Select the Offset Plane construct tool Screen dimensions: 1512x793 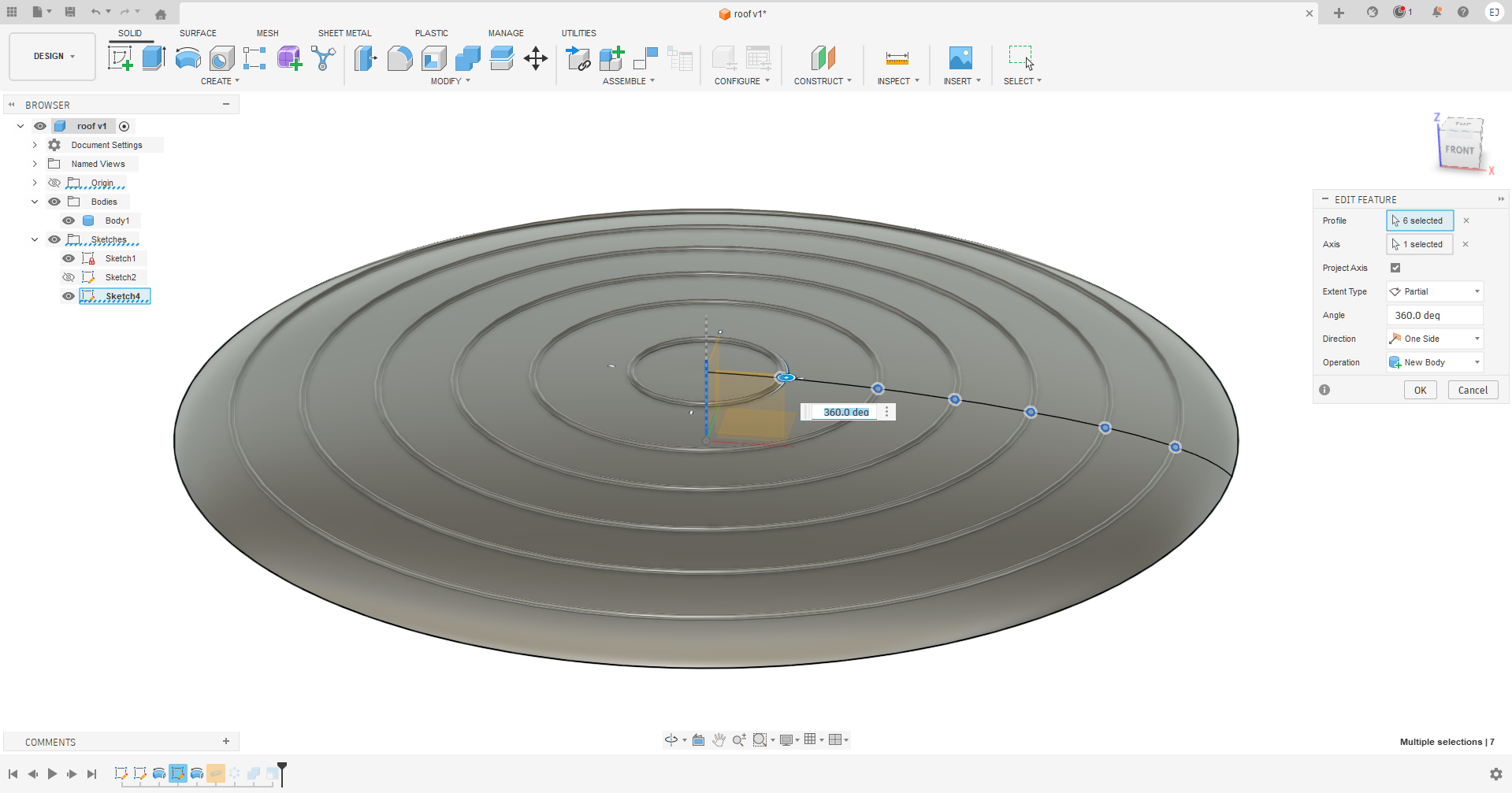click(x=823, y=58)
